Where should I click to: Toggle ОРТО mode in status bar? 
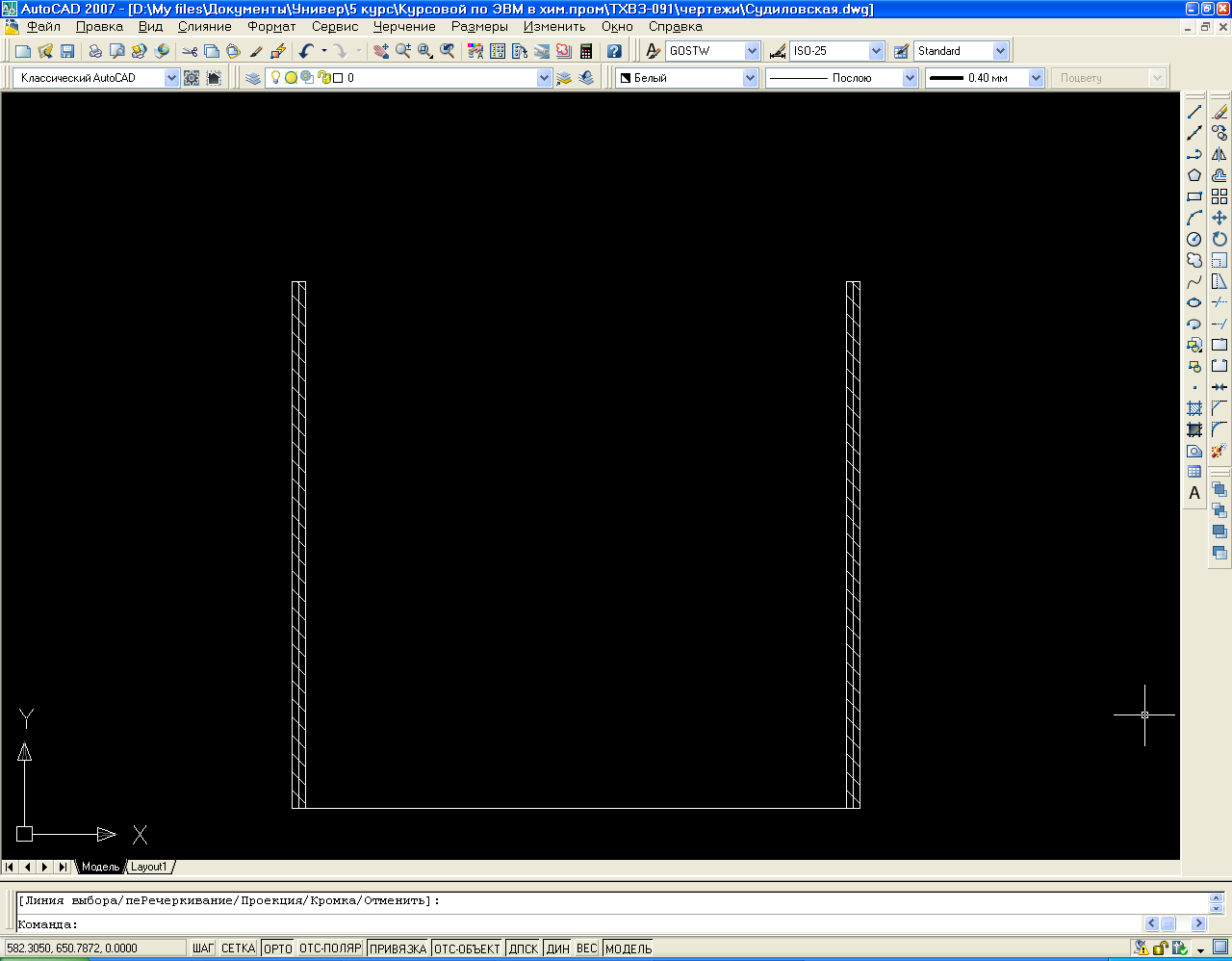[x=277, y=948]
